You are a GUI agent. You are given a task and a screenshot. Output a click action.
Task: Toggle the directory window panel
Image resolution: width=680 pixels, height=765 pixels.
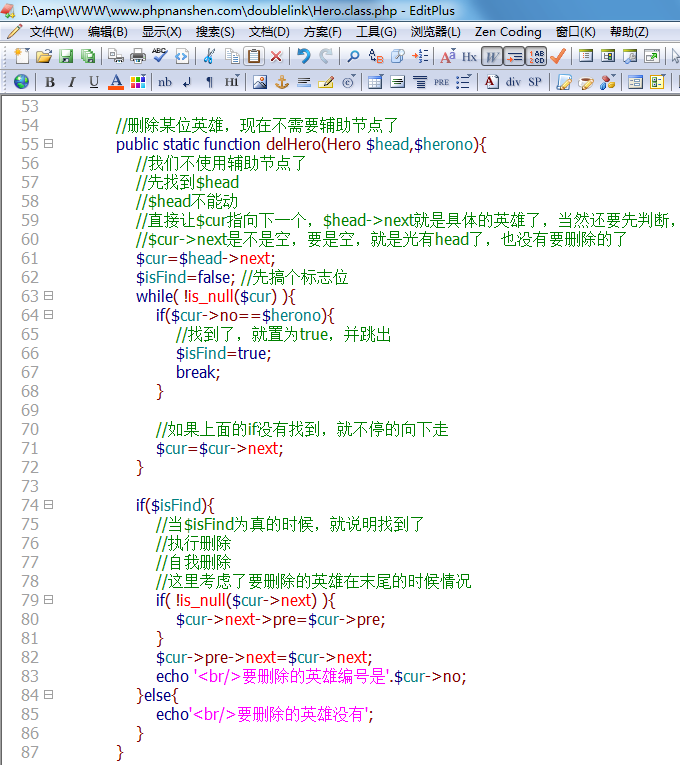pyautogui.click(x=608, y=57)
